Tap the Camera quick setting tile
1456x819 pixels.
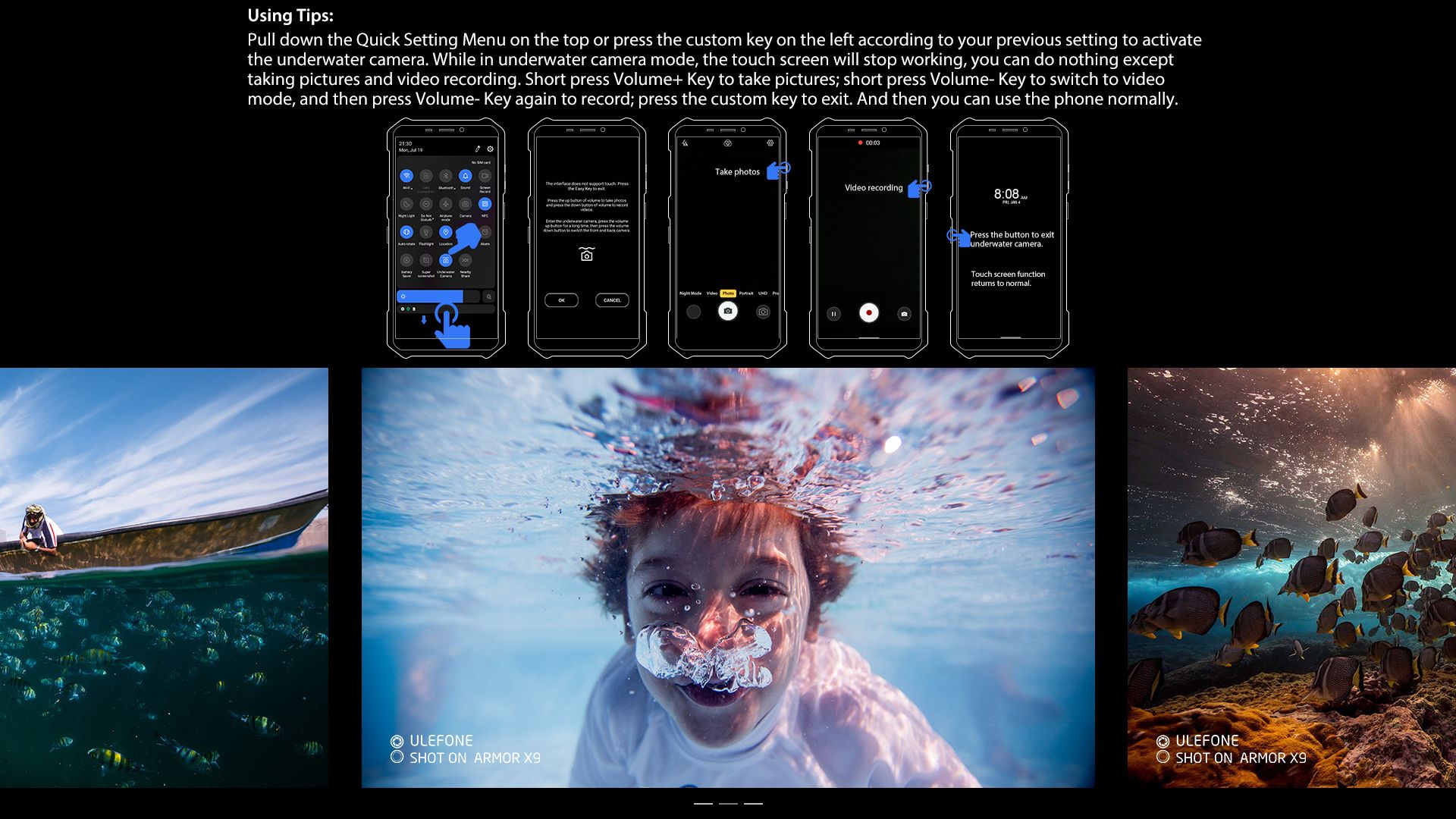pyautogui.click(x=466, y=204)
